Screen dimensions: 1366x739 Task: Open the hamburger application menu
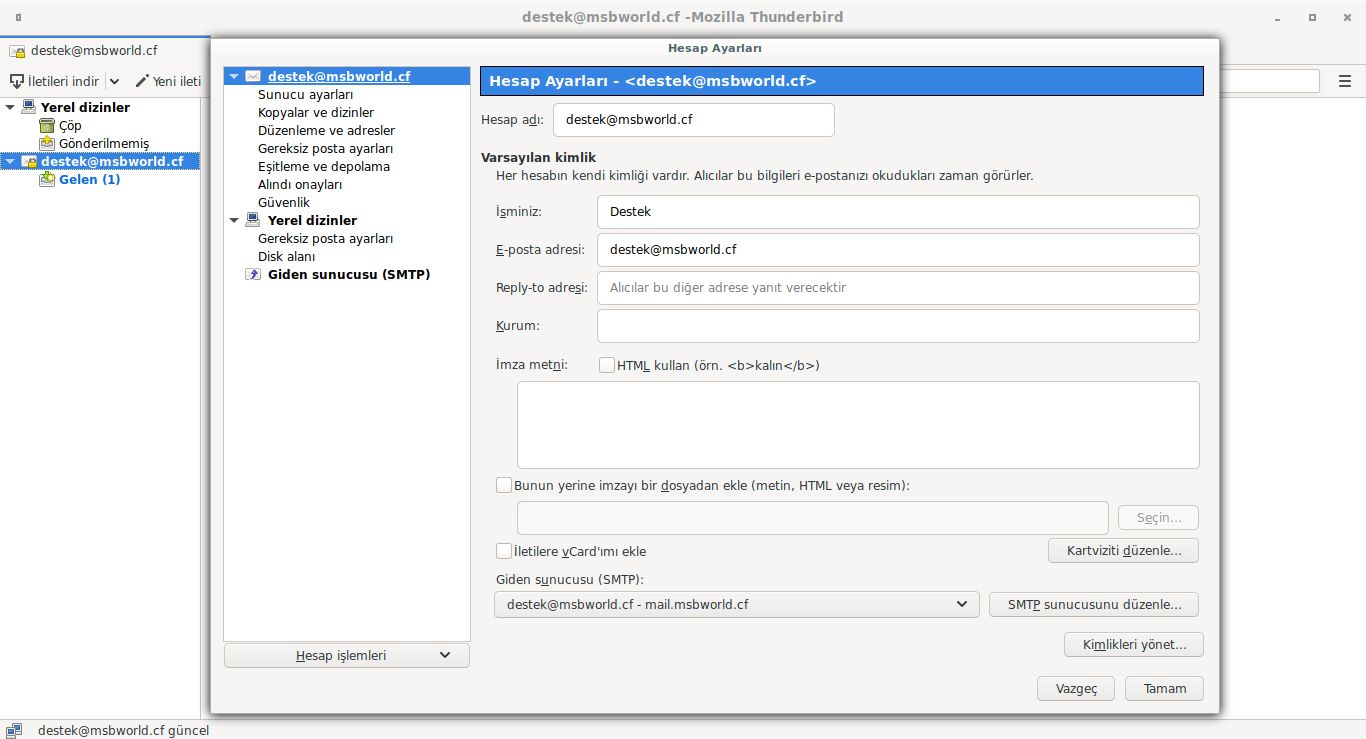point(1345,81)
